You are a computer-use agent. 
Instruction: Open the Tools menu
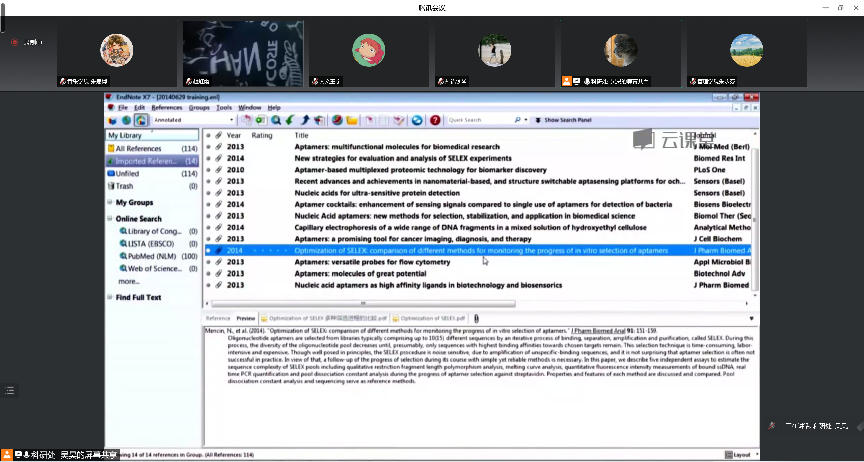click(224, 108)
